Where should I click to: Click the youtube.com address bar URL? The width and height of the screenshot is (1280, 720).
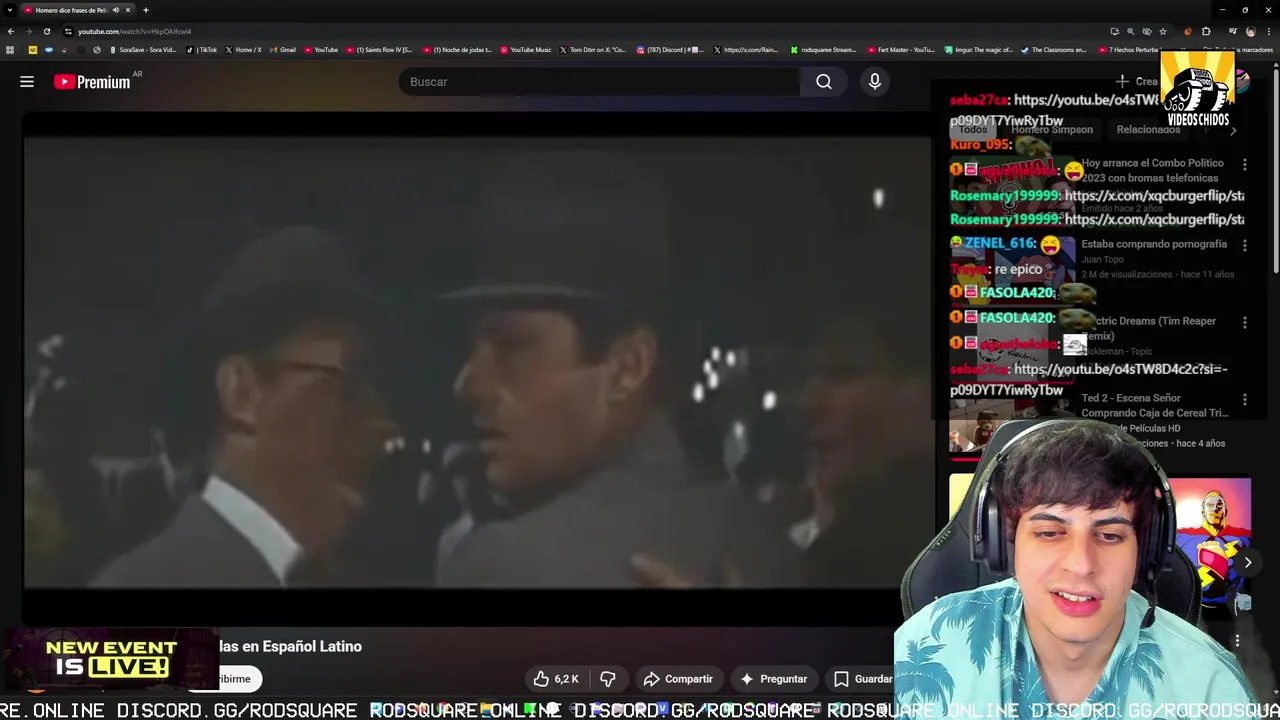click(x=135, y=31)
